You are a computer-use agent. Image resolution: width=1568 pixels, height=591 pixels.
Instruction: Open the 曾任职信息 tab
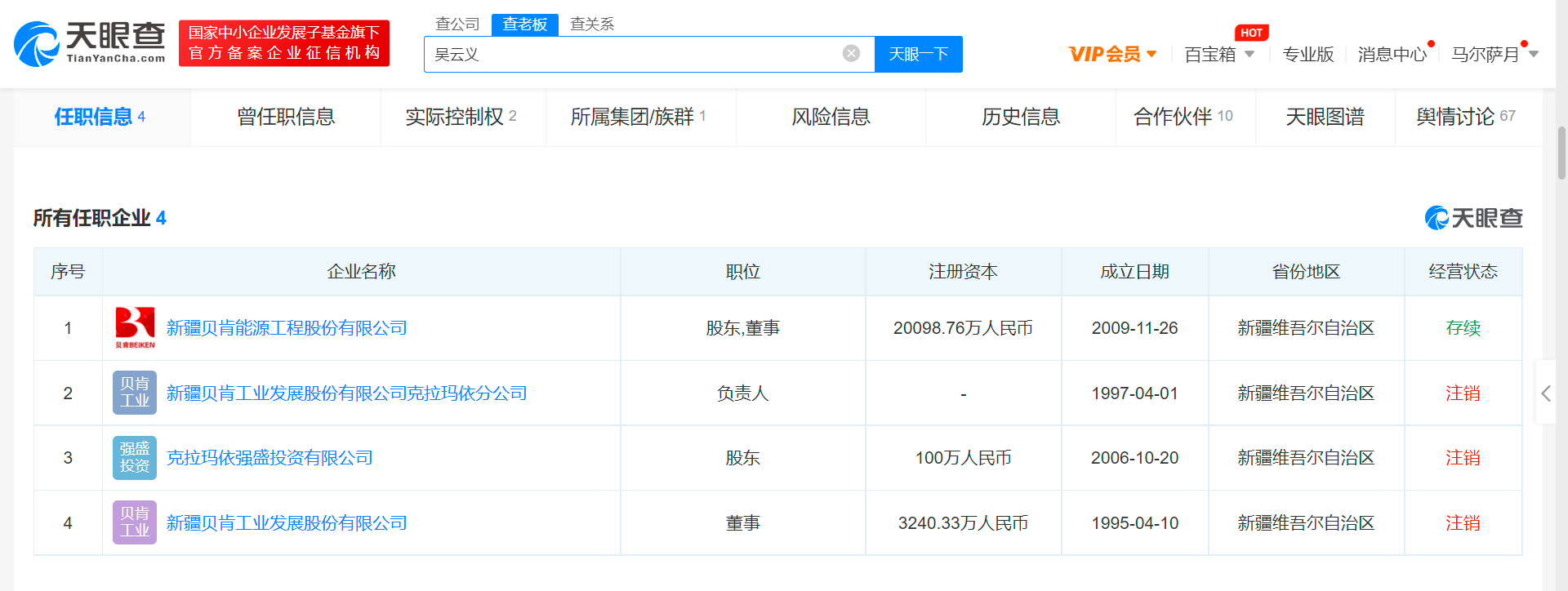coord(286,117)
